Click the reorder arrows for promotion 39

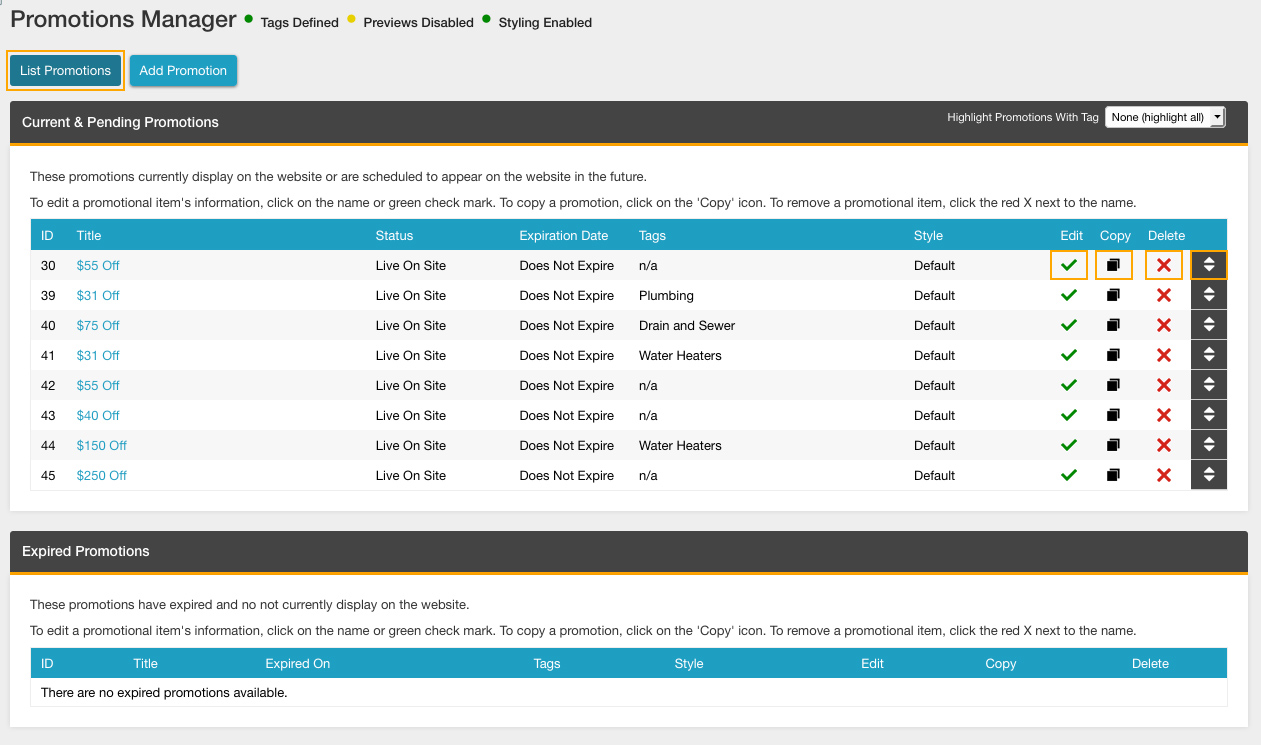[x=1208, y=295]
